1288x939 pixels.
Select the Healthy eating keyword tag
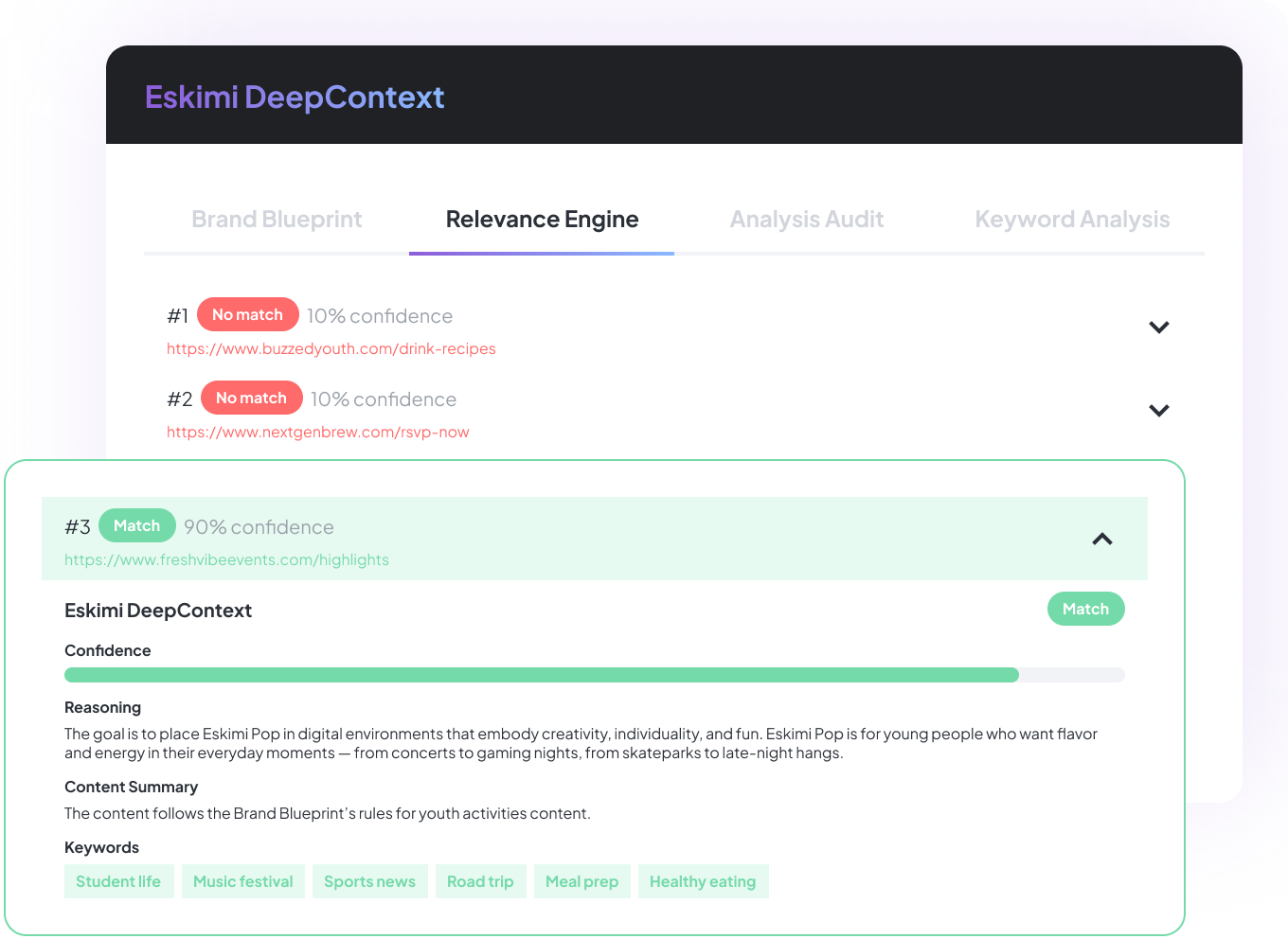coord(704,881)
